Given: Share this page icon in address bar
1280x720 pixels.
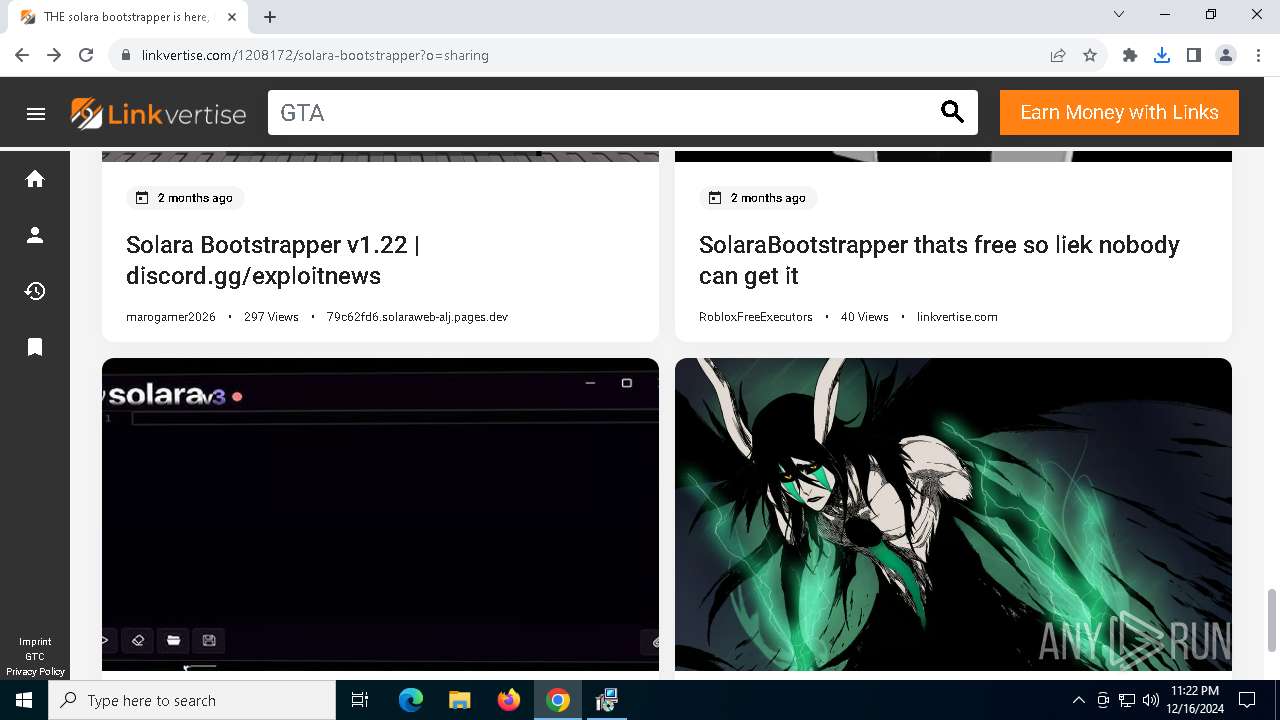Looking at the screenshot, I should tap(1058, 55).
